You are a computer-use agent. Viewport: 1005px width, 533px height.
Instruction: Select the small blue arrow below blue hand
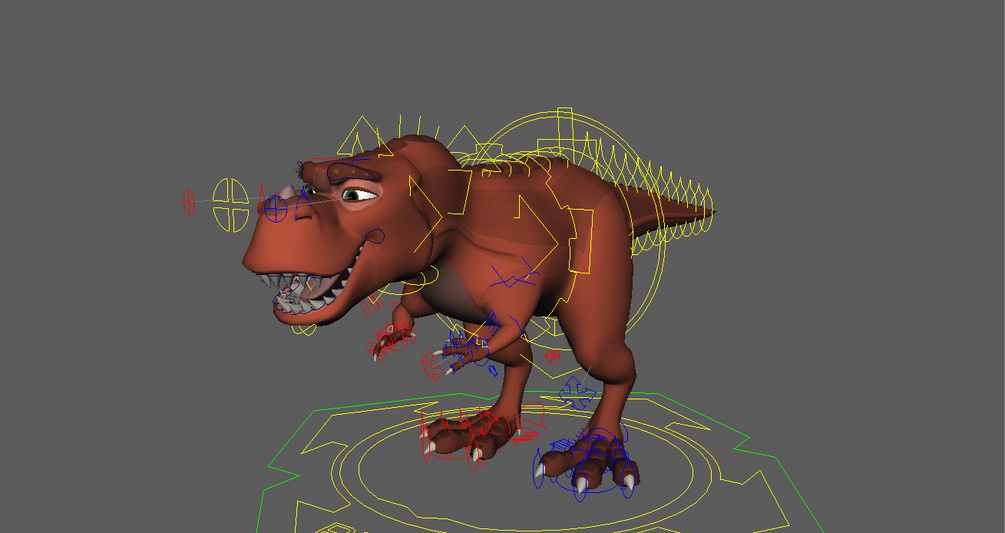(x=493, y=371)
